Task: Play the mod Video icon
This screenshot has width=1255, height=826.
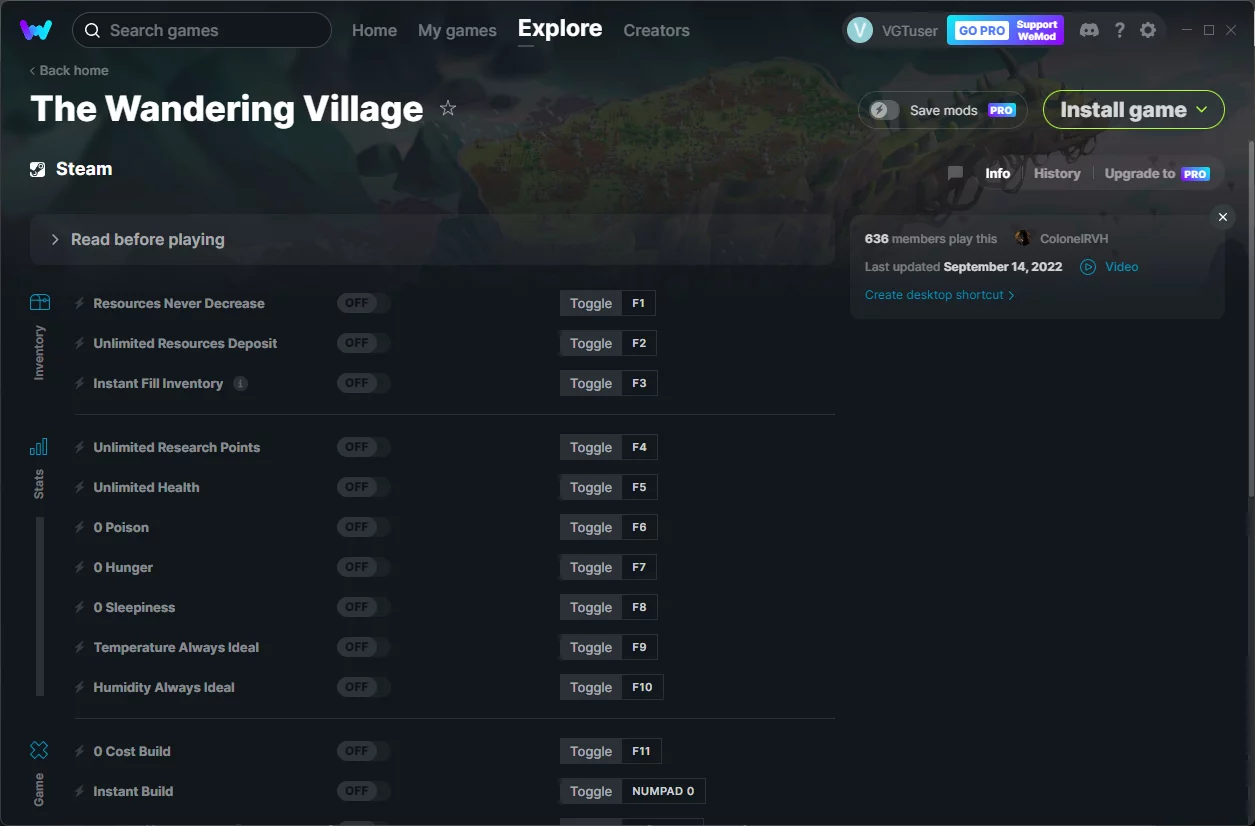Action: point(1088,267)
